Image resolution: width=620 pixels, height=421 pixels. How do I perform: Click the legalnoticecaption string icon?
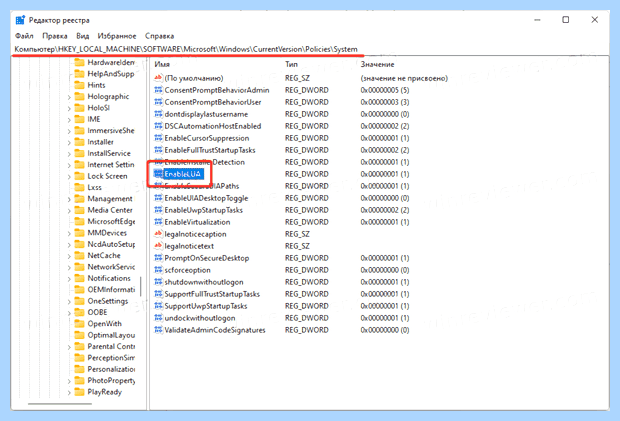coord(158,234)
